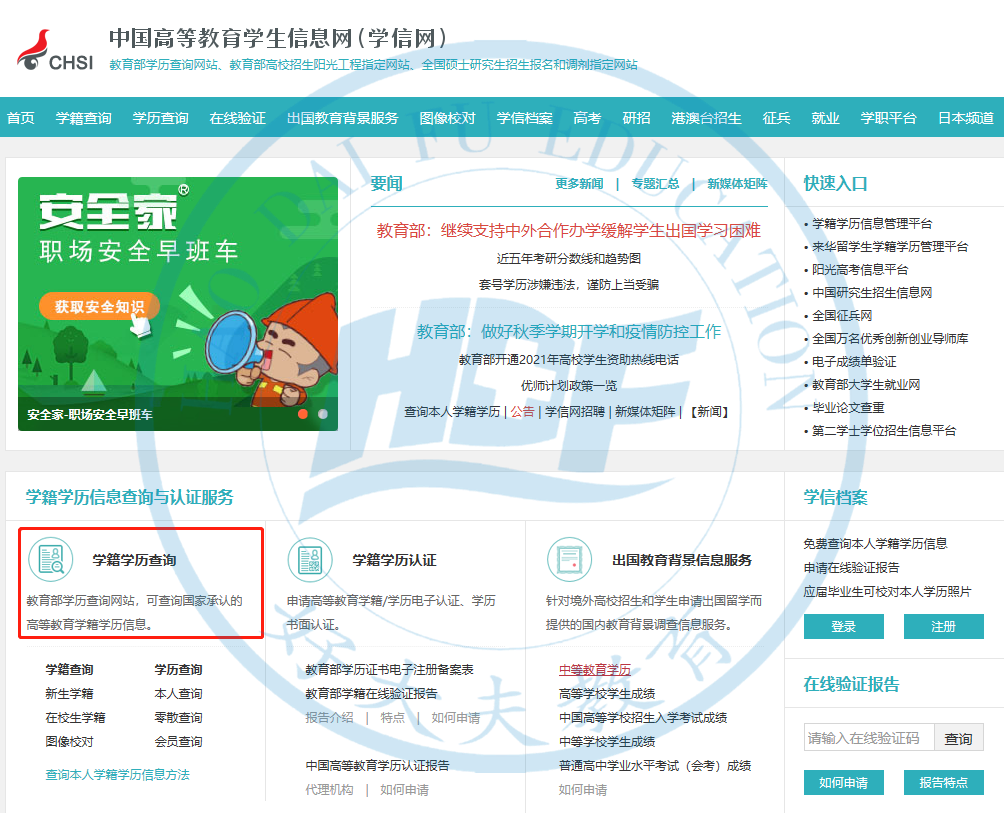Open 教育部学历证书电子注册备案表 link
The width and height of the screenshot is (1004, 813).
coord(389,670)
